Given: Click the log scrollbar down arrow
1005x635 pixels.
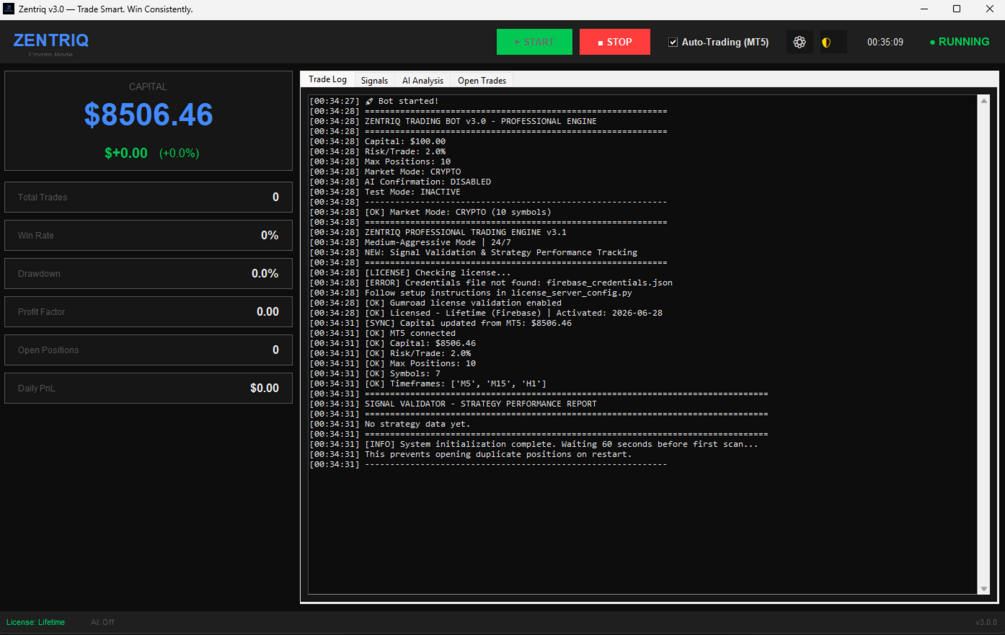Looking at the screenshot, I should [x=984, y=589].
